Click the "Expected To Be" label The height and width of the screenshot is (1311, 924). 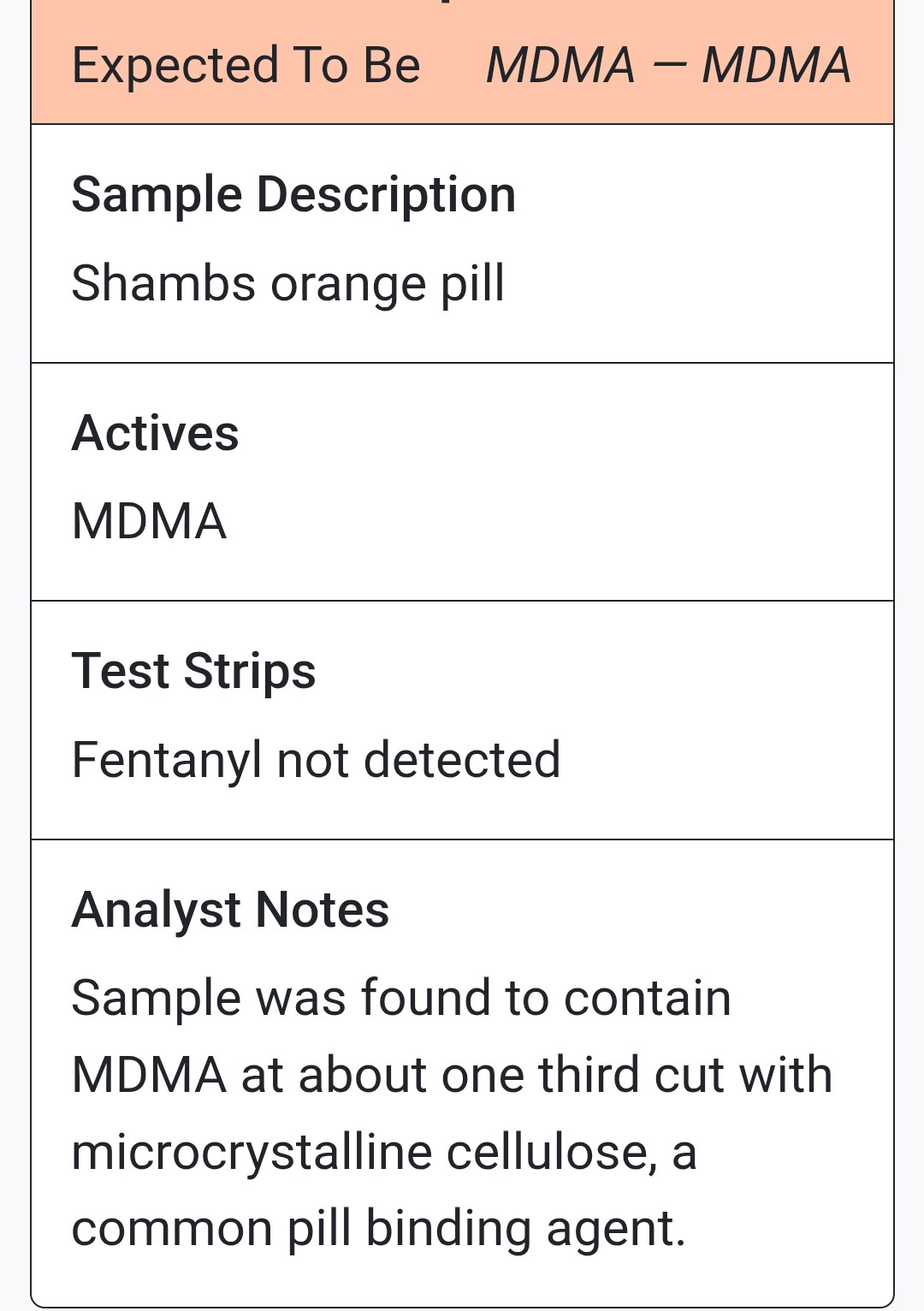246,66
